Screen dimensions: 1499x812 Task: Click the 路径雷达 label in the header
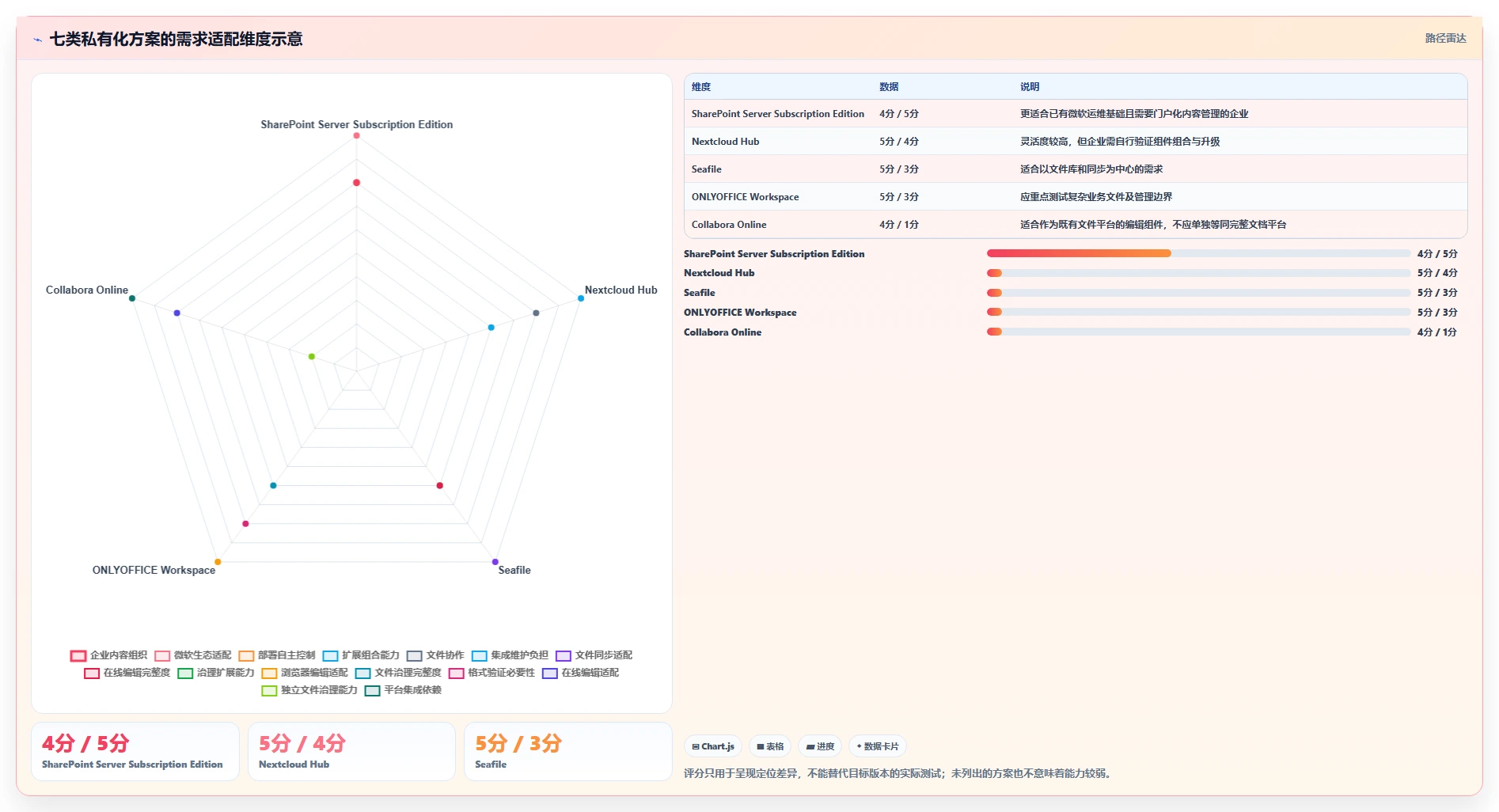point(1445,38)
